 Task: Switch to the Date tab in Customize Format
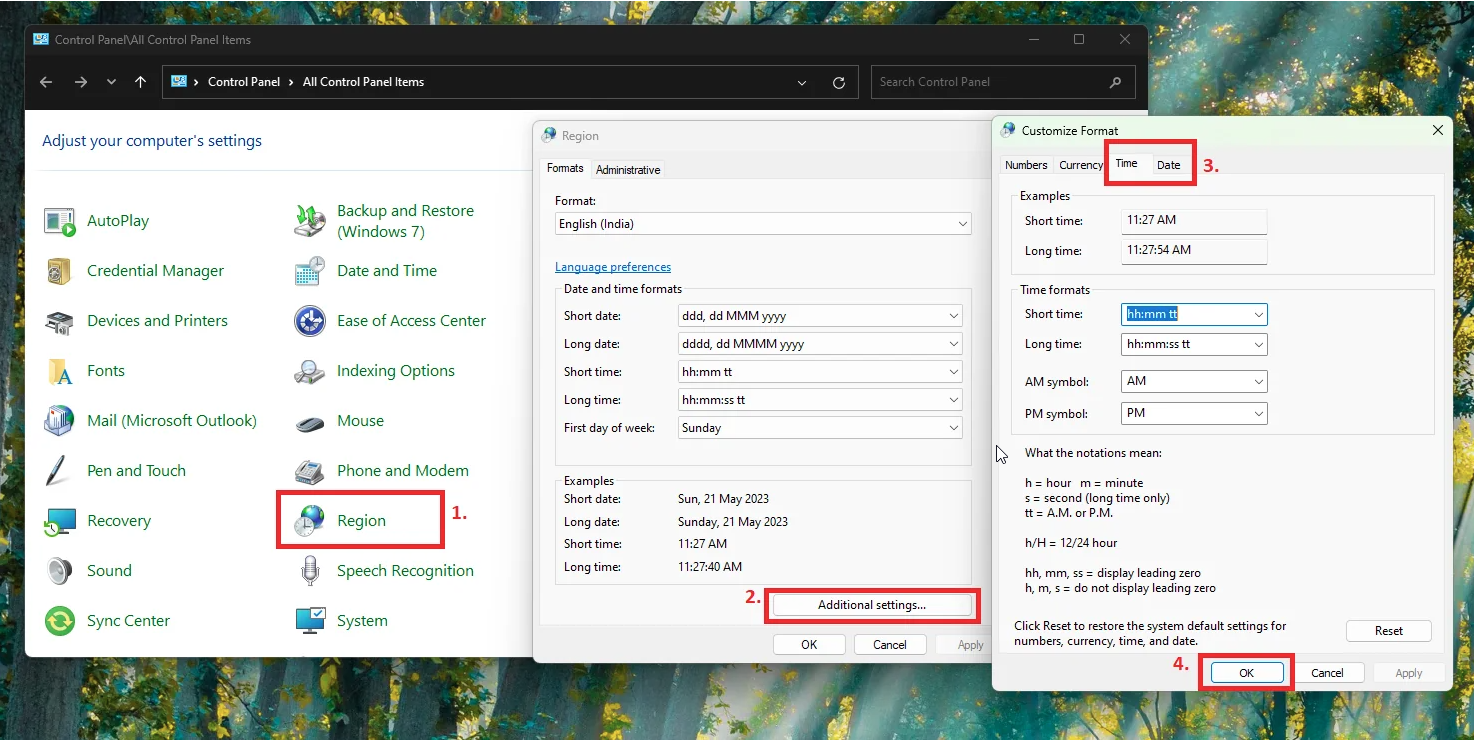[1168, 165]
